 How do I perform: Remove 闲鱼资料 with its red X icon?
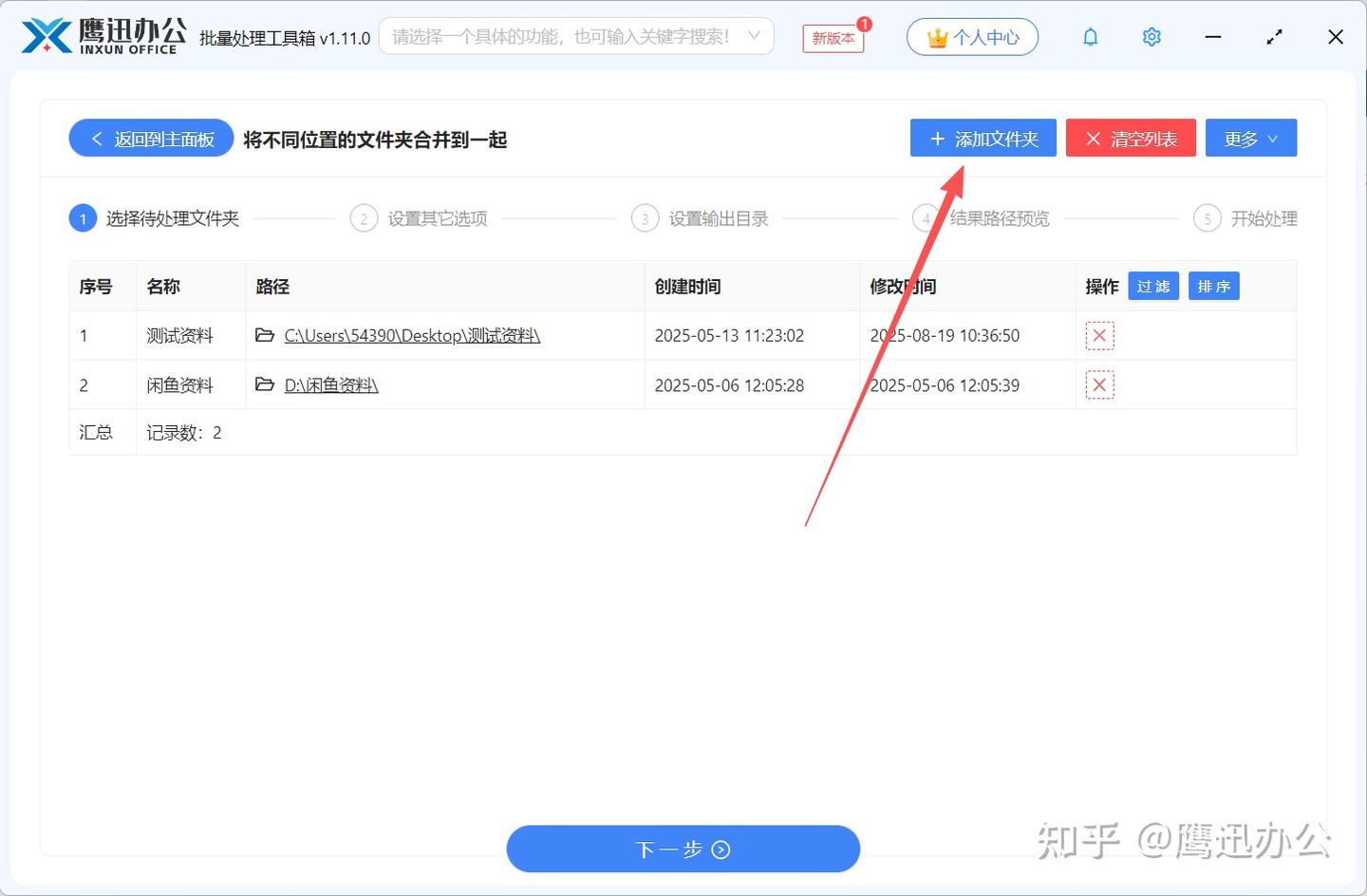(1098, 384)
